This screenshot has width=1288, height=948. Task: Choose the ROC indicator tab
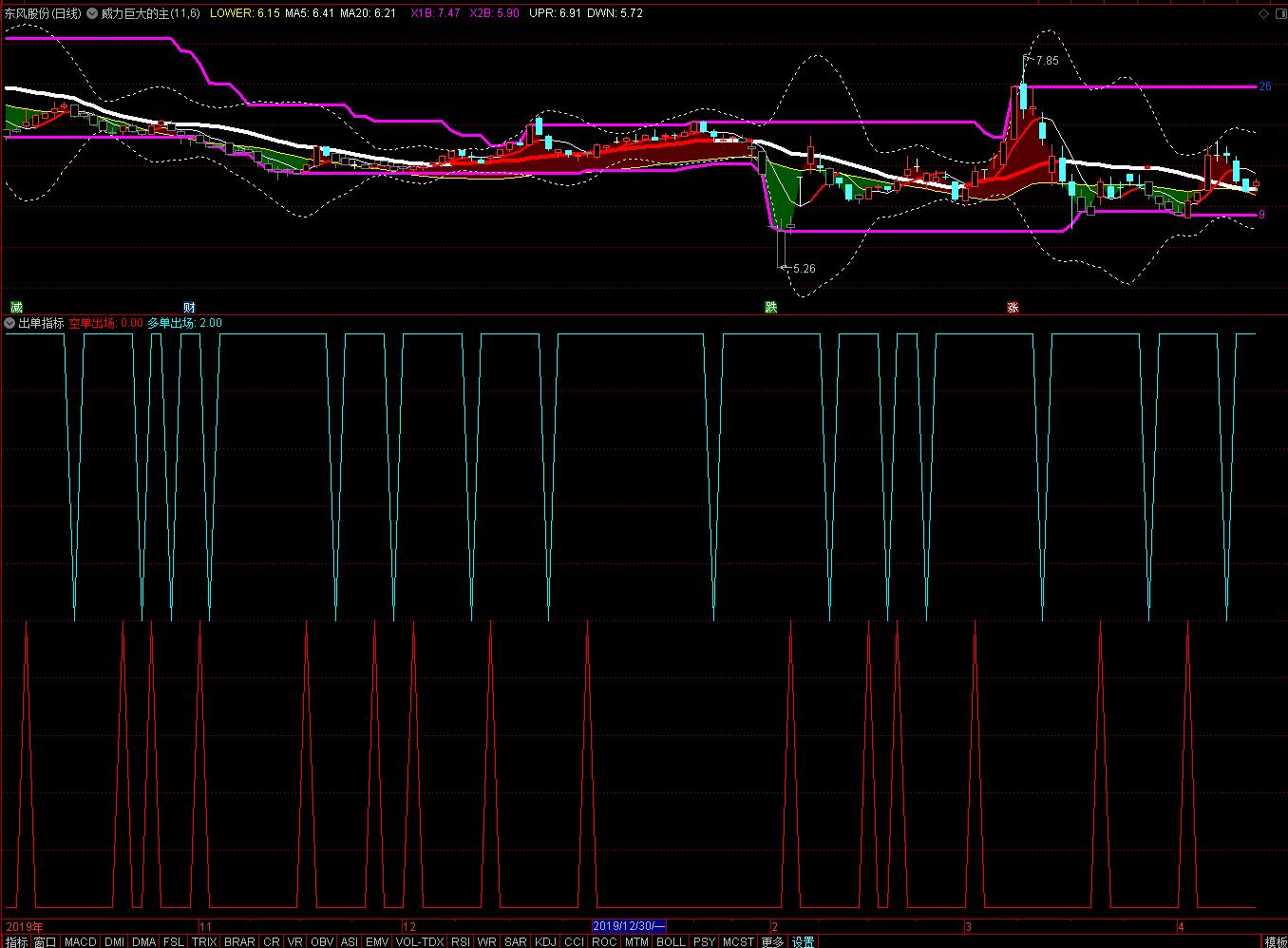pyautogui.click(x=604, y=941)
